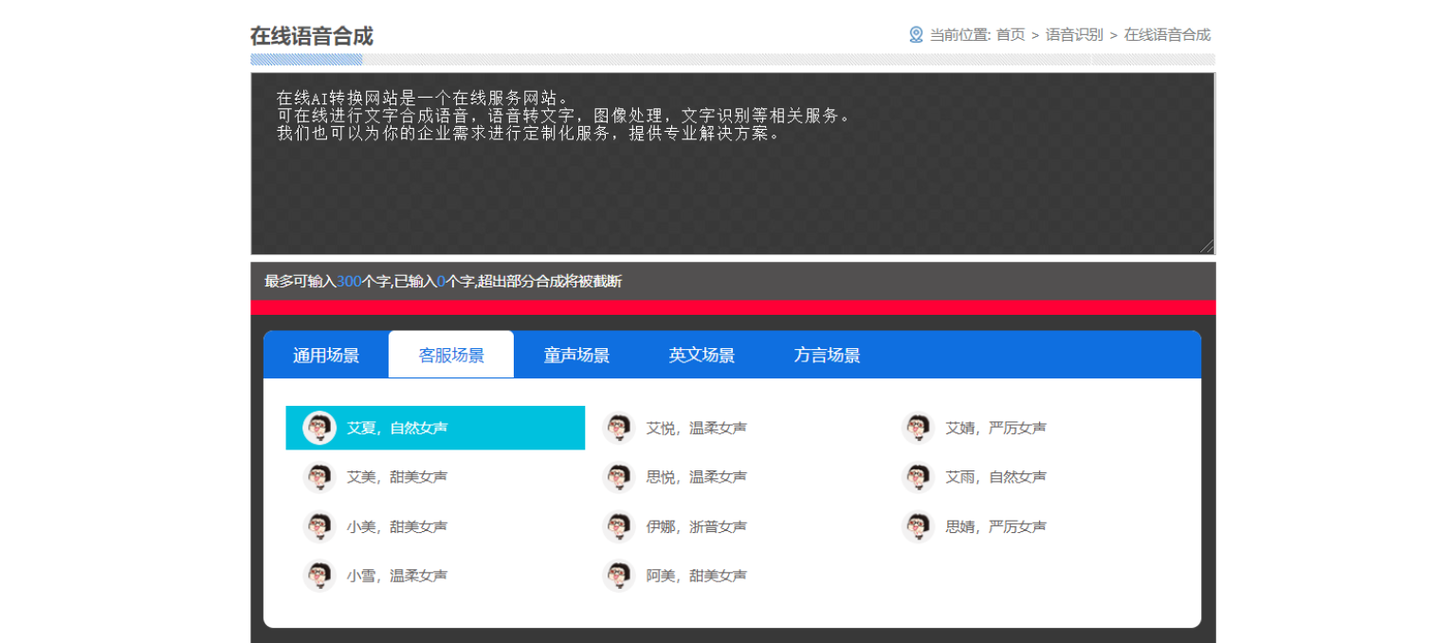Open the 童声场景 tab
1440x643 pixels.
pyautogui.click(x=577, y=355)
